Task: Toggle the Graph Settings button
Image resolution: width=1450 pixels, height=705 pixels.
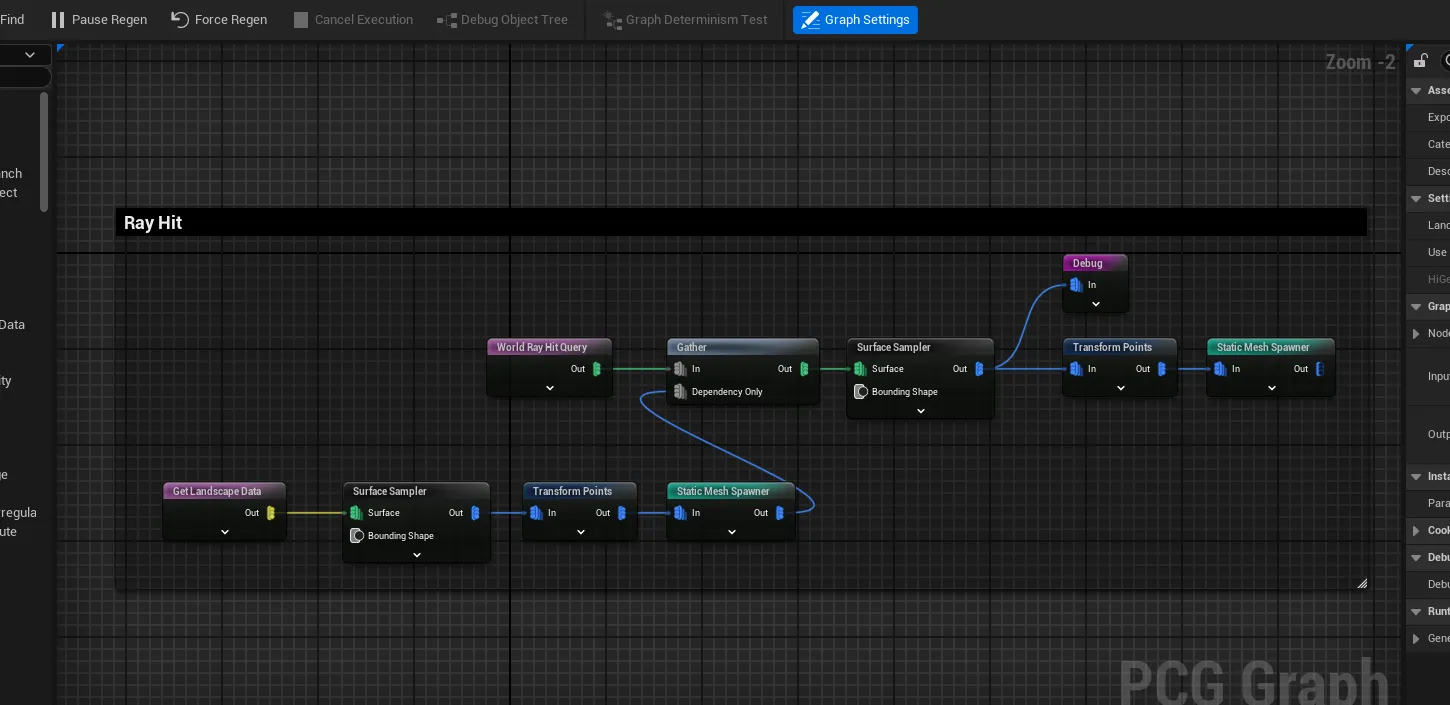Action: [855, 20]
